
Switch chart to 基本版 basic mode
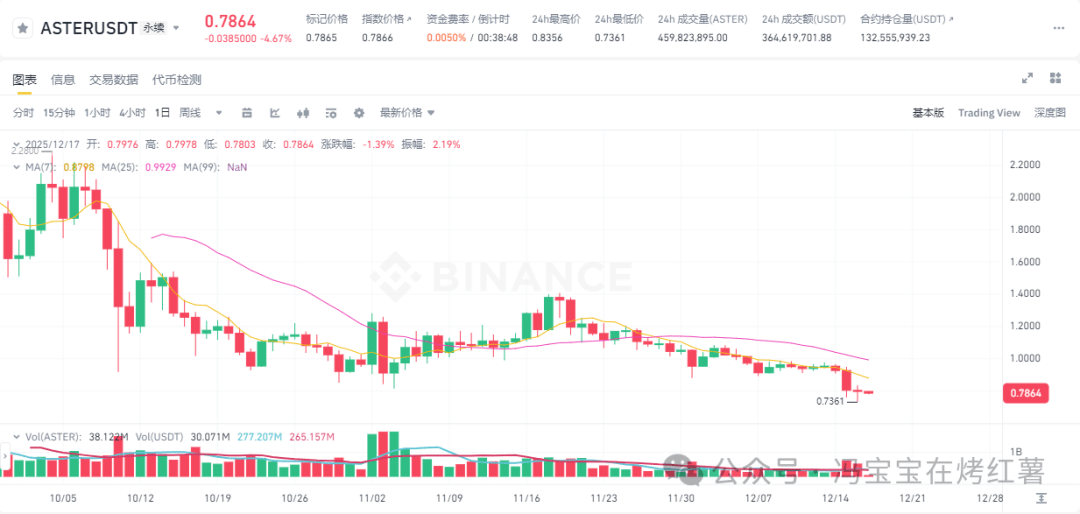pyautogui.click(x=928, y=113)
